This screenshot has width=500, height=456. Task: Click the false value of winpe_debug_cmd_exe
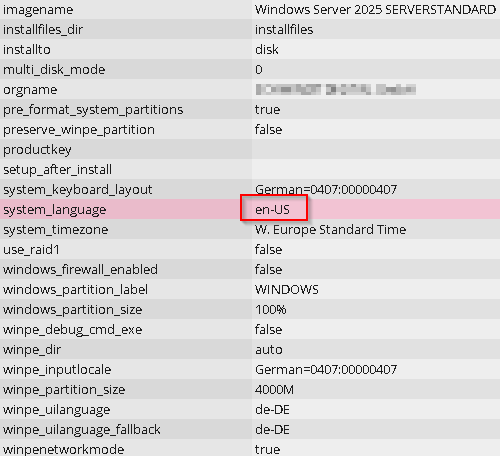point(268,330)
